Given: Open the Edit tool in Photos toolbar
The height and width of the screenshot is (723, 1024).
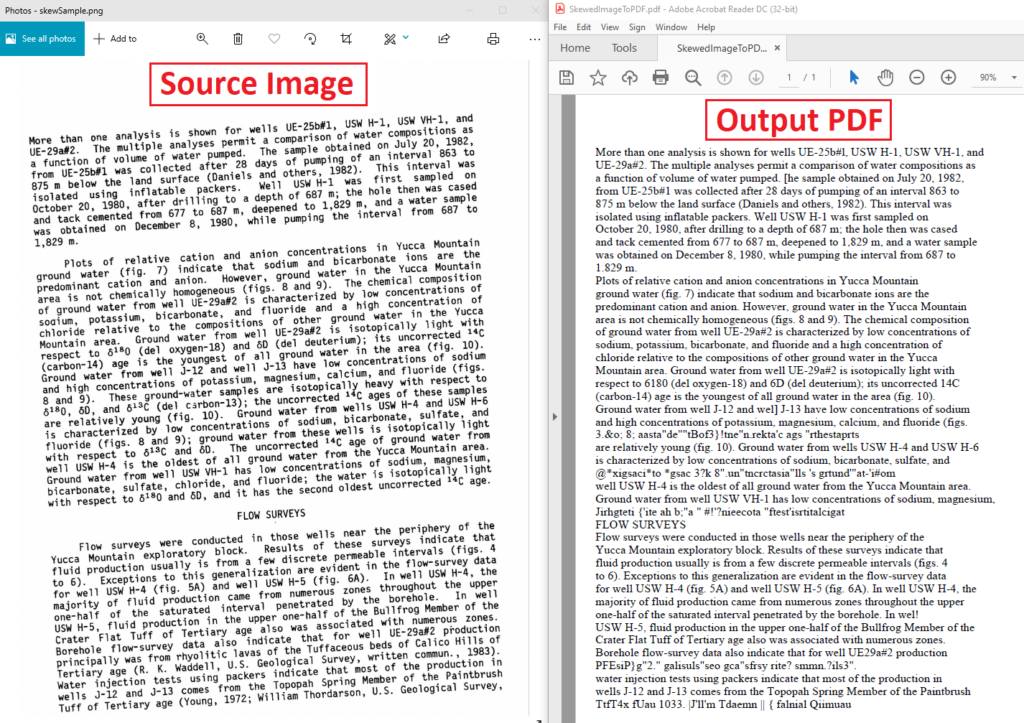Looking at the screenshot, I should click(x=390, y=37).
